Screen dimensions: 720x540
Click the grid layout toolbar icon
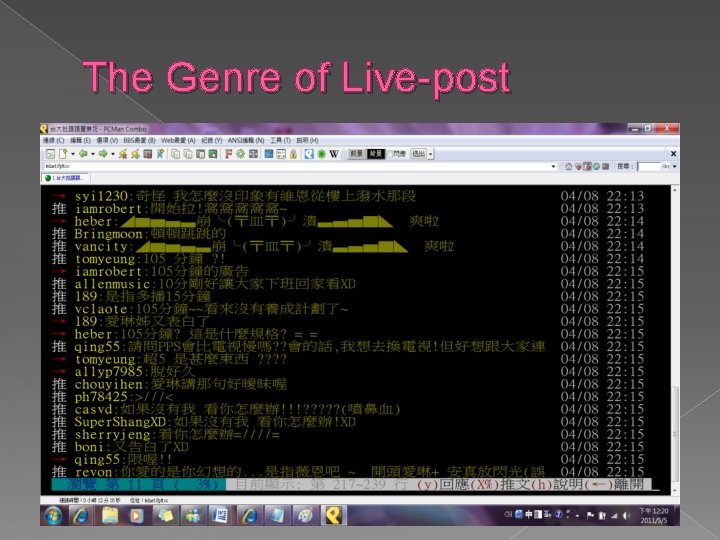253,154
